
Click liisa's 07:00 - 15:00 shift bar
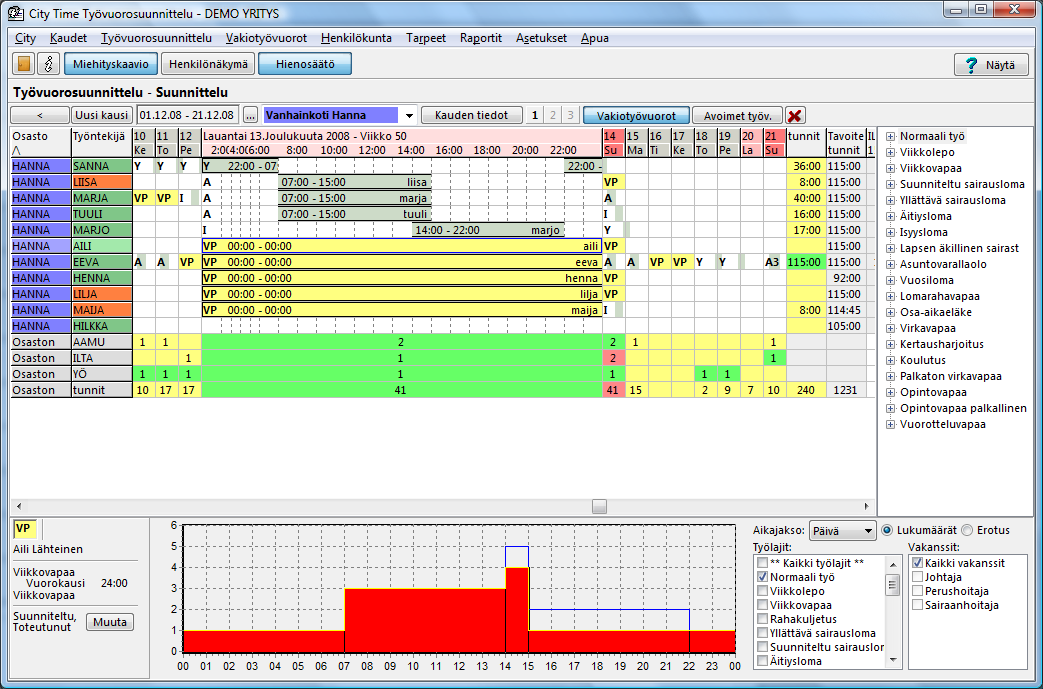pyautogui.click(x=355, y=182)
